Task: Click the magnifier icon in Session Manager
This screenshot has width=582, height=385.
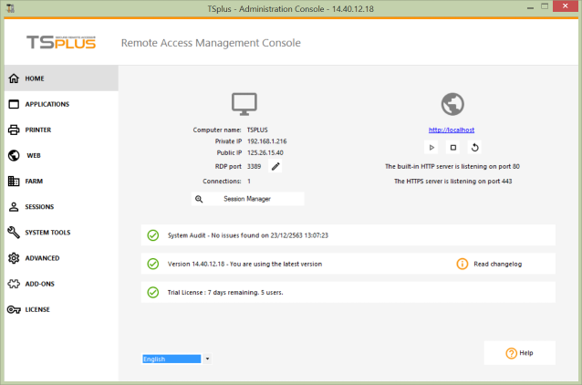Action: coord(199,199)
